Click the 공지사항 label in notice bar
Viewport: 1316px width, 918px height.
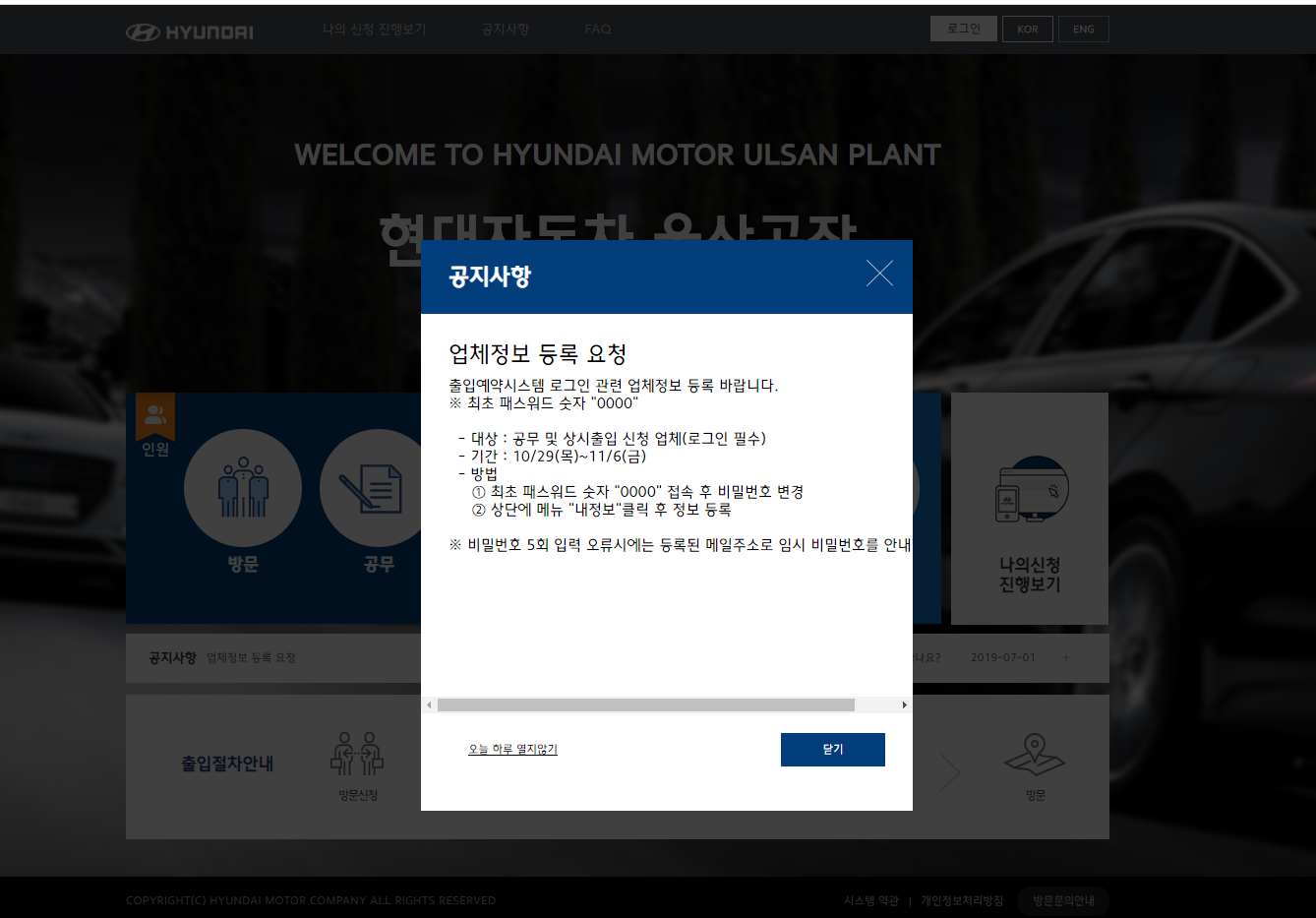(x=172, y=657)
